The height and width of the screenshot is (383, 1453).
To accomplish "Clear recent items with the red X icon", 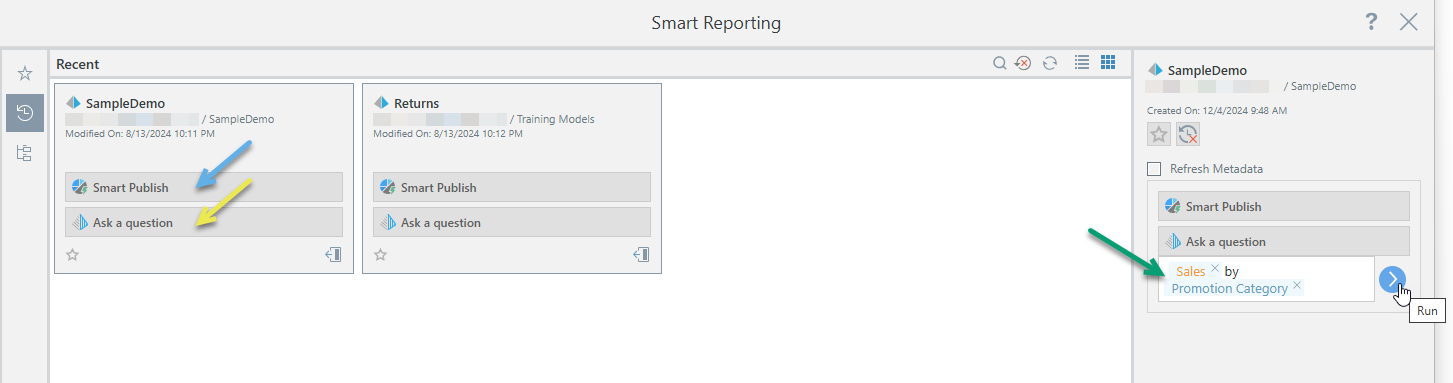I will click(x=1023, y=63).
